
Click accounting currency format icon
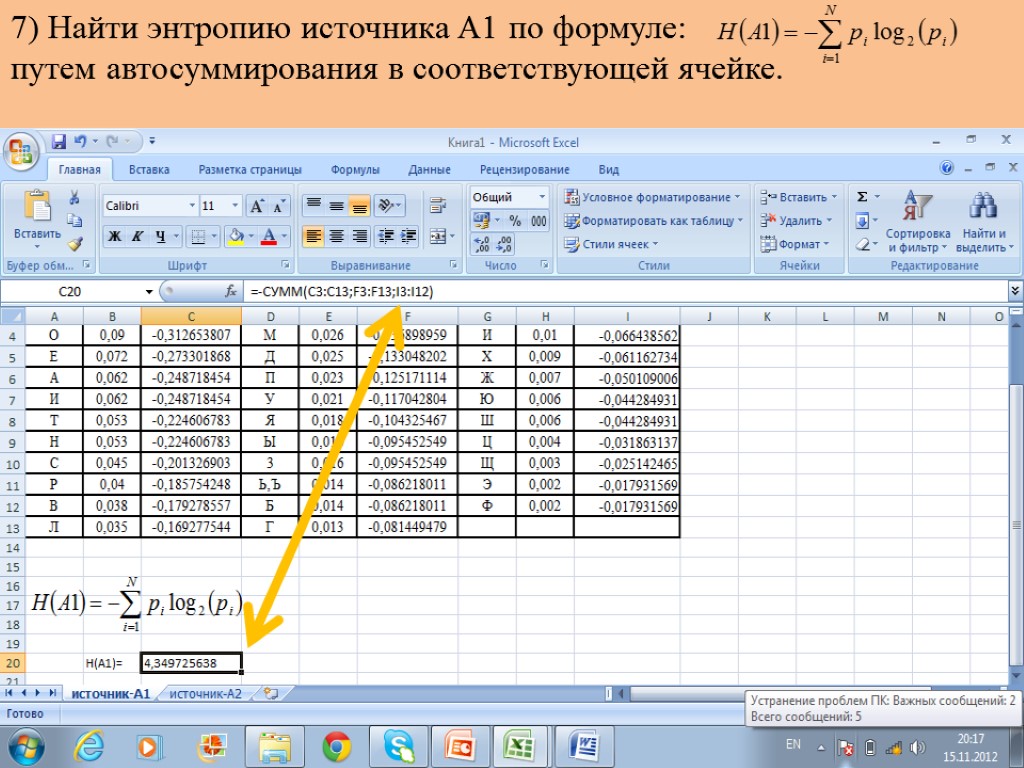(x=481, y=221)
